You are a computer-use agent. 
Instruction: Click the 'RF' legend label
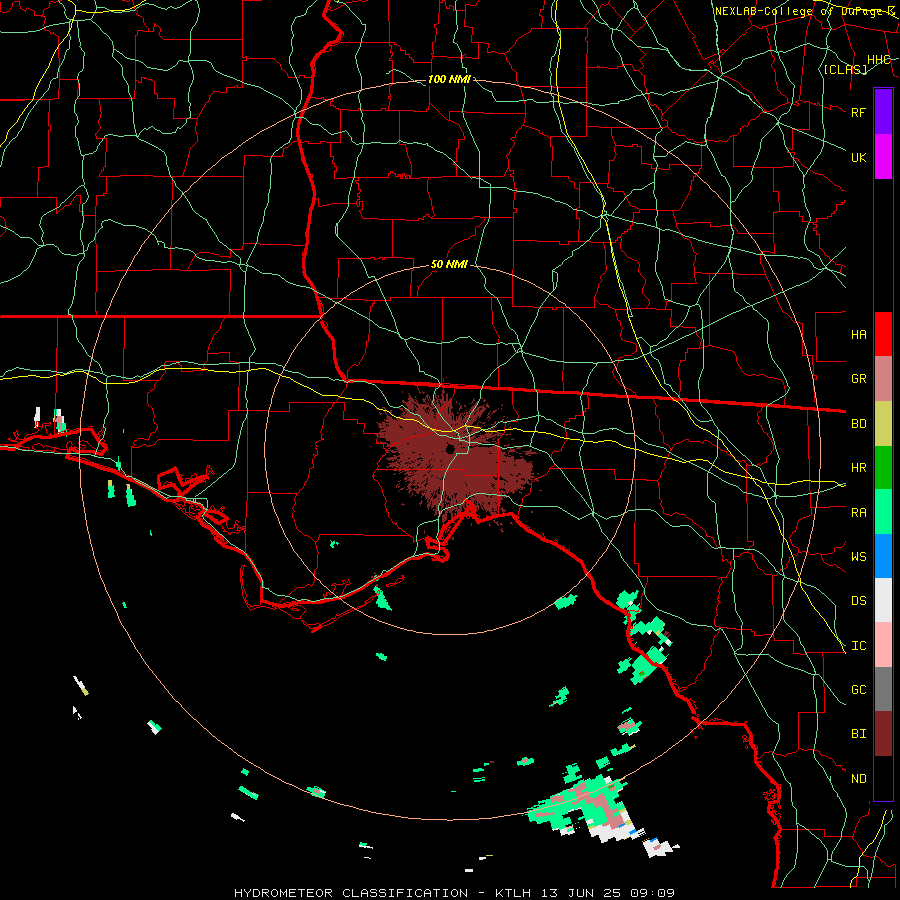[858, 112]
